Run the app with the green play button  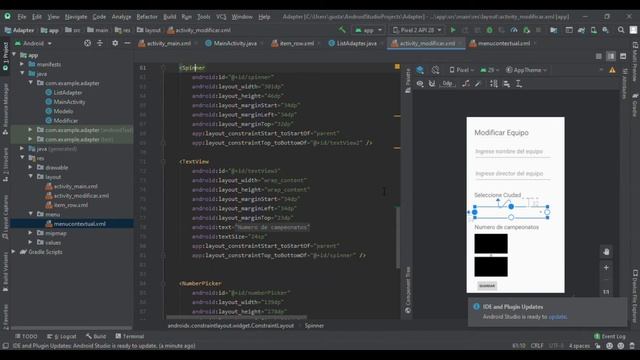(x=453, y=30)
